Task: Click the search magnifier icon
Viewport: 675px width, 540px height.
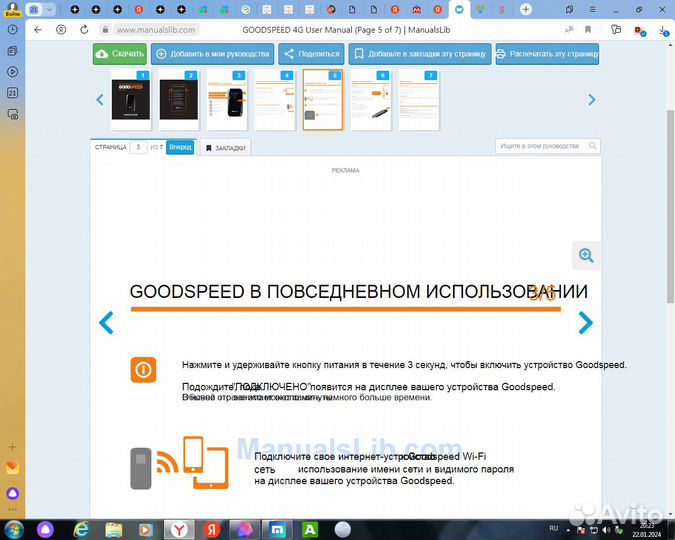Action: pos(593,146)
